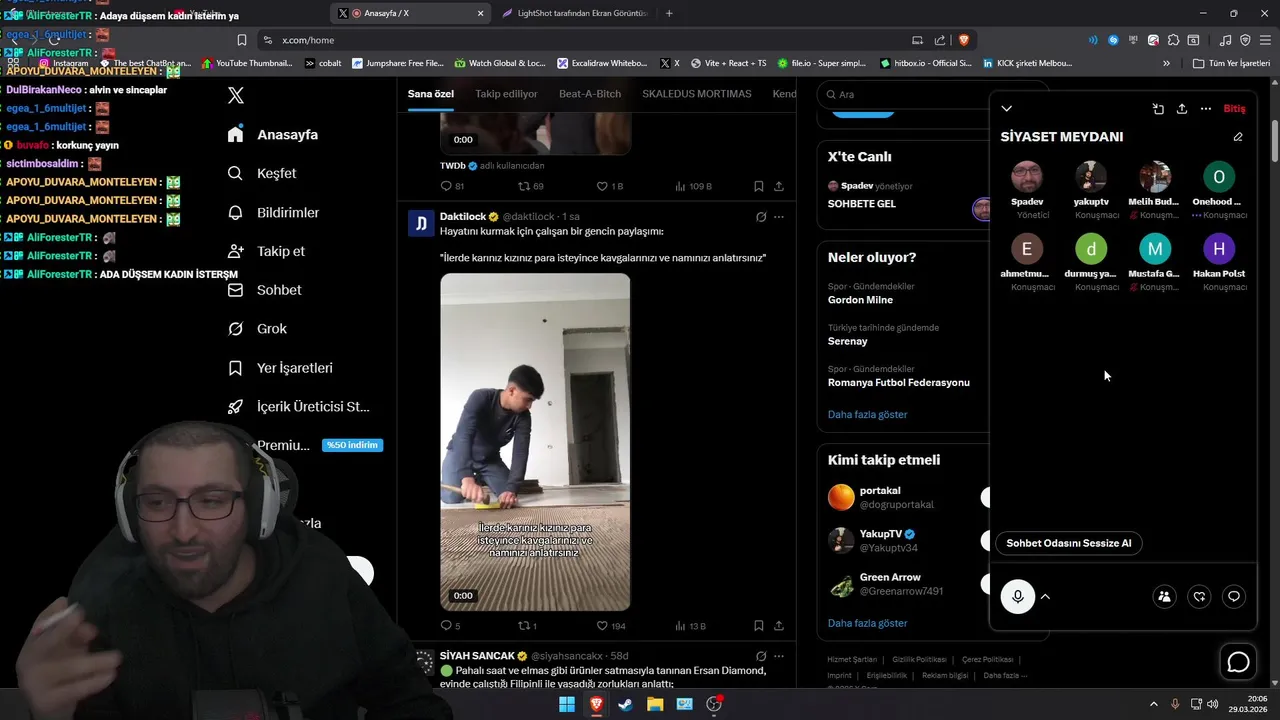The image size is (1280, 720).
Task: Select Spadev host avatar in space
Action: (x=1027, y=177)
